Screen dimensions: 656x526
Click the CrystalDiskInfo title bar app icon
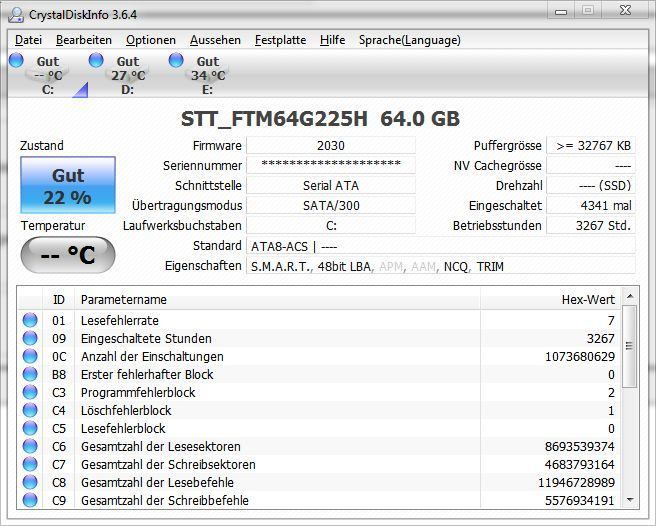click(16, 15)
